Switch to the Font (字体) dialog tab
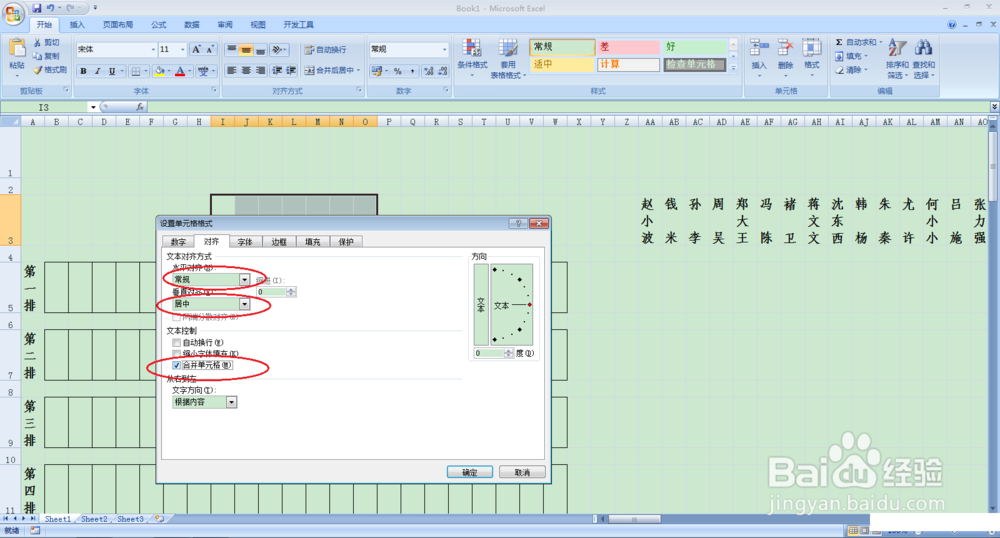 (245, 242)
